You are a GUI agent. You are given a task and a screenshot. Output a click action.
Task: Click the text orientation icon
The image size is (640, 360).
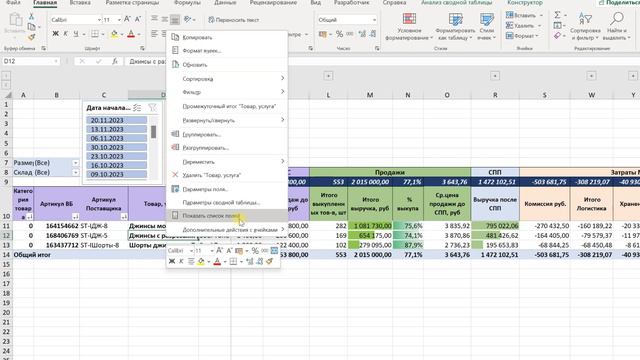coord(188,19)
